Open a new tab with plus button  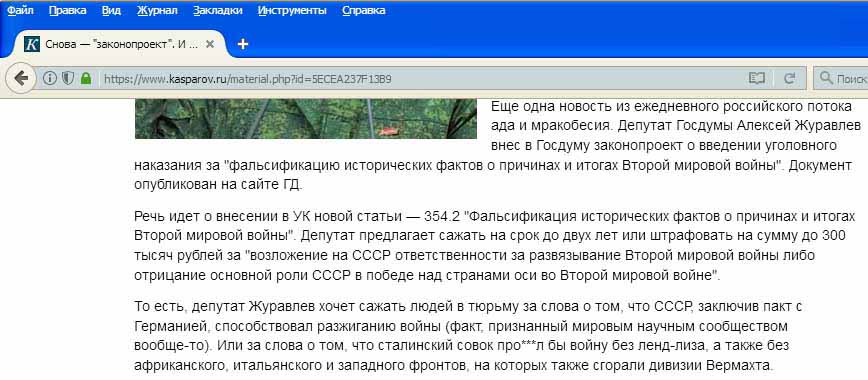(242, 45)
